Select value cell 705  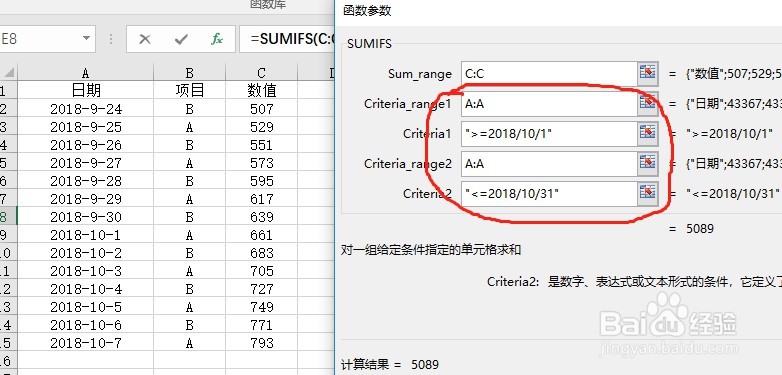point(261,270)
